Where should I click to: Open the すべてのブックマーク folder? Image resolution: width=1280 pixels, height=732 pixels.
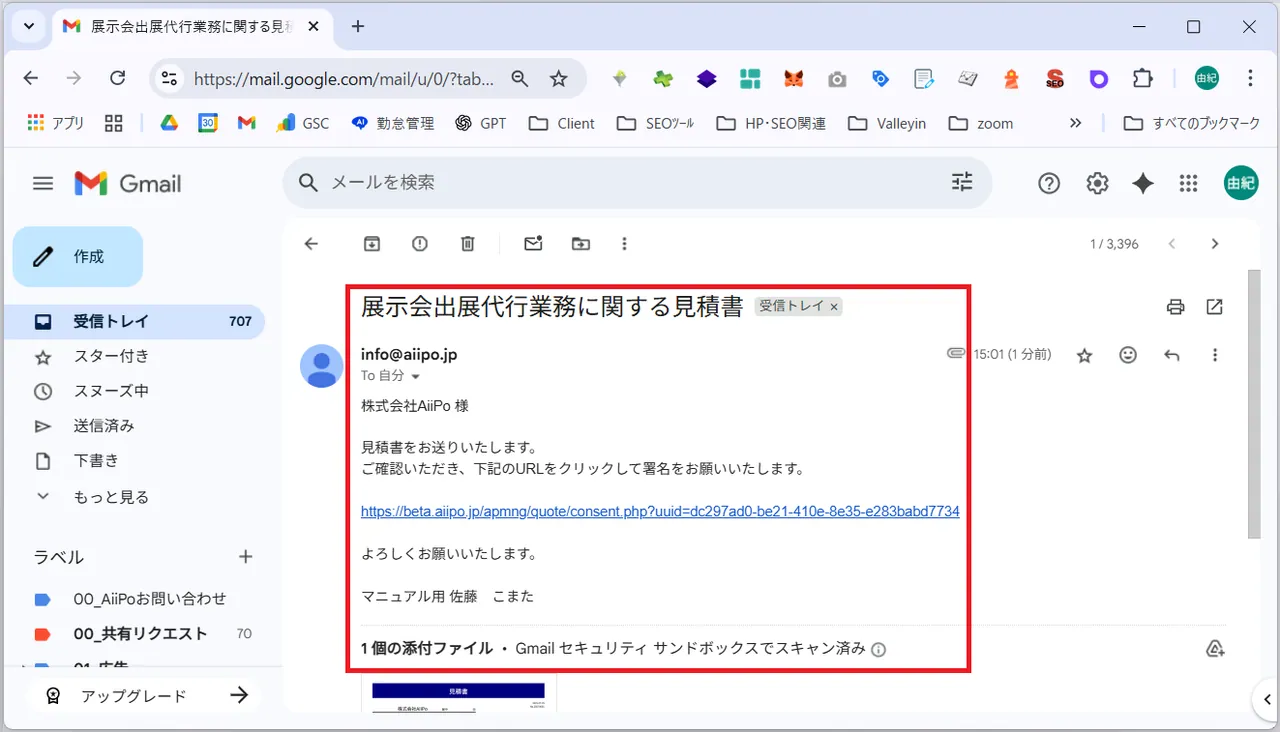pos(1192,123)
